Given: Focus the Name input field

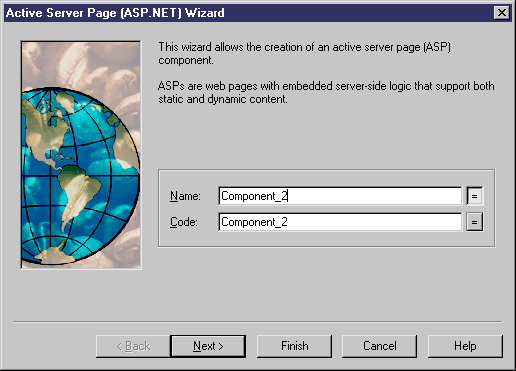Looking at the screenshot, I should [340, 196].
